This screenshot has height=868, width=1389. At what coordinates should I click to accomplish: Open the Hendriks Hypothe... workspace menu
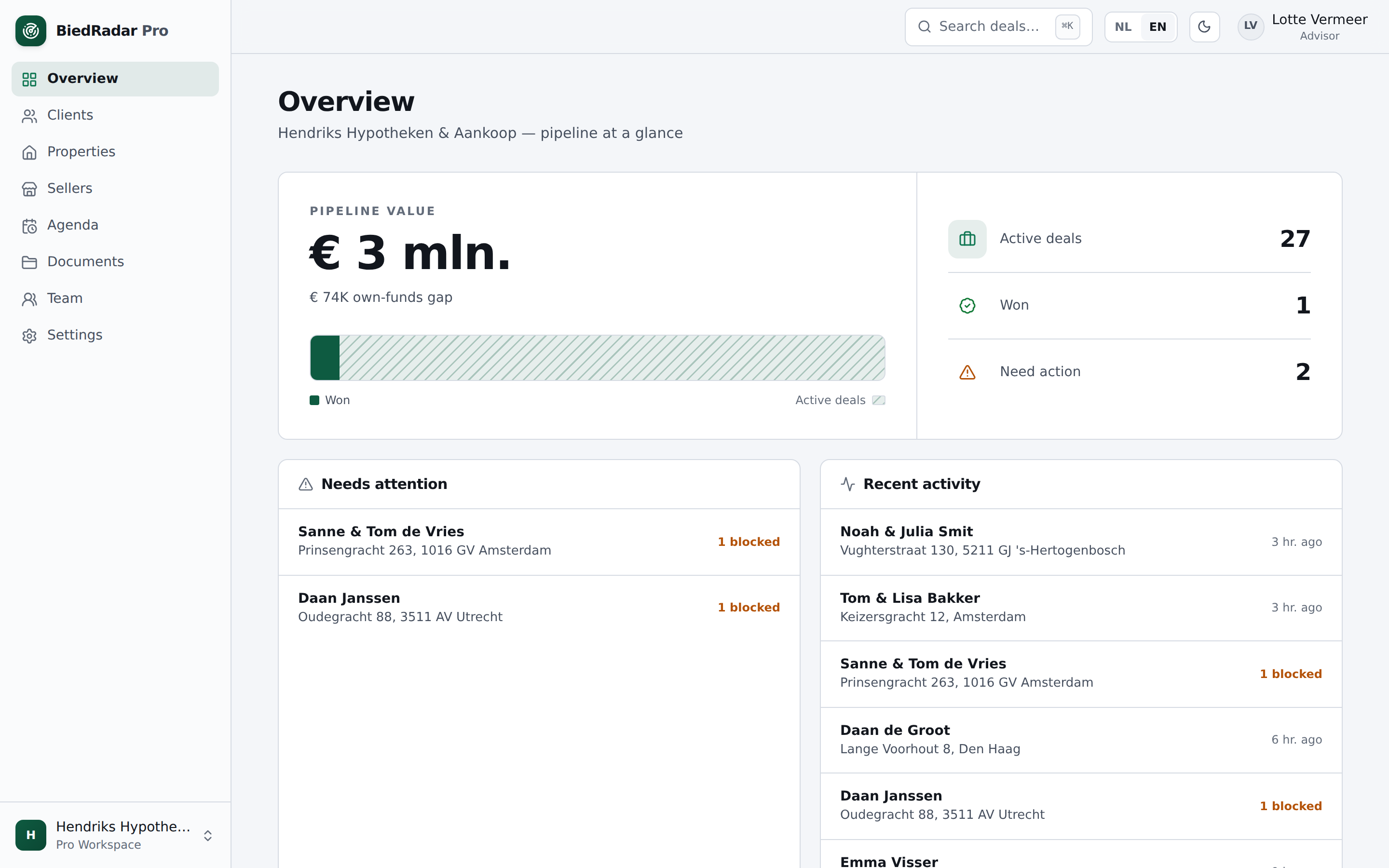click(115, 835)
